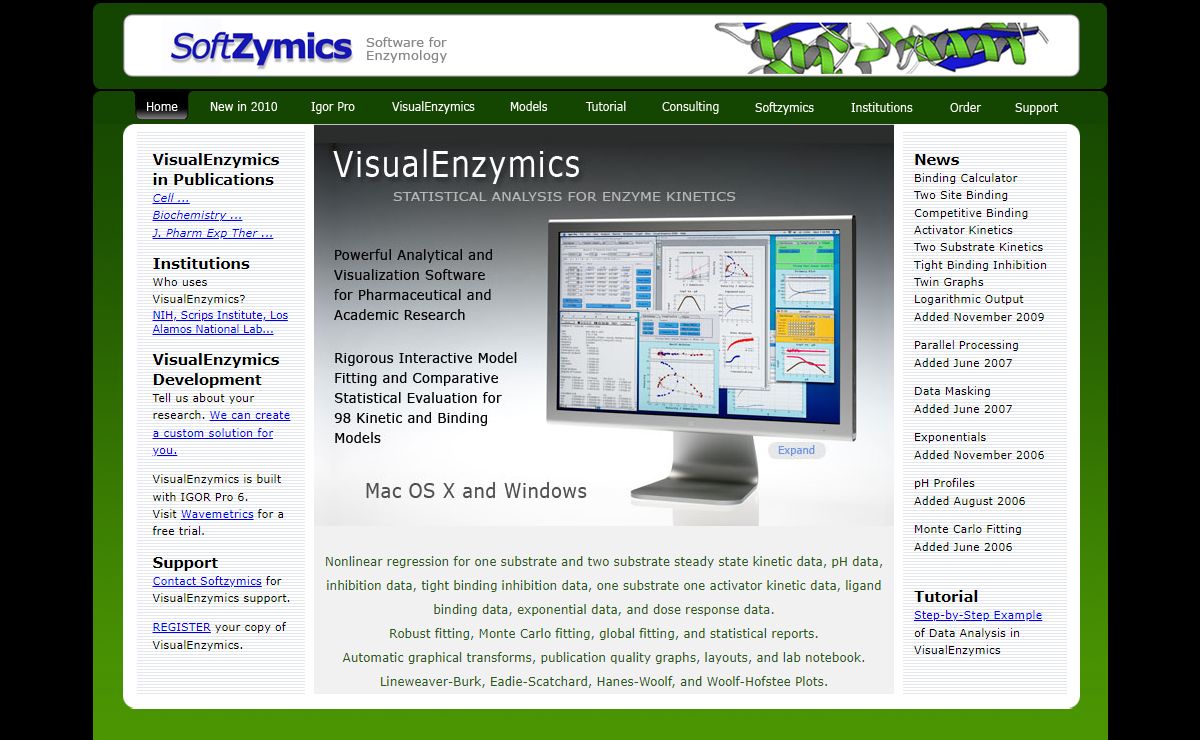Select the Two Substrate Kinetics news item

tap(978, 247)
